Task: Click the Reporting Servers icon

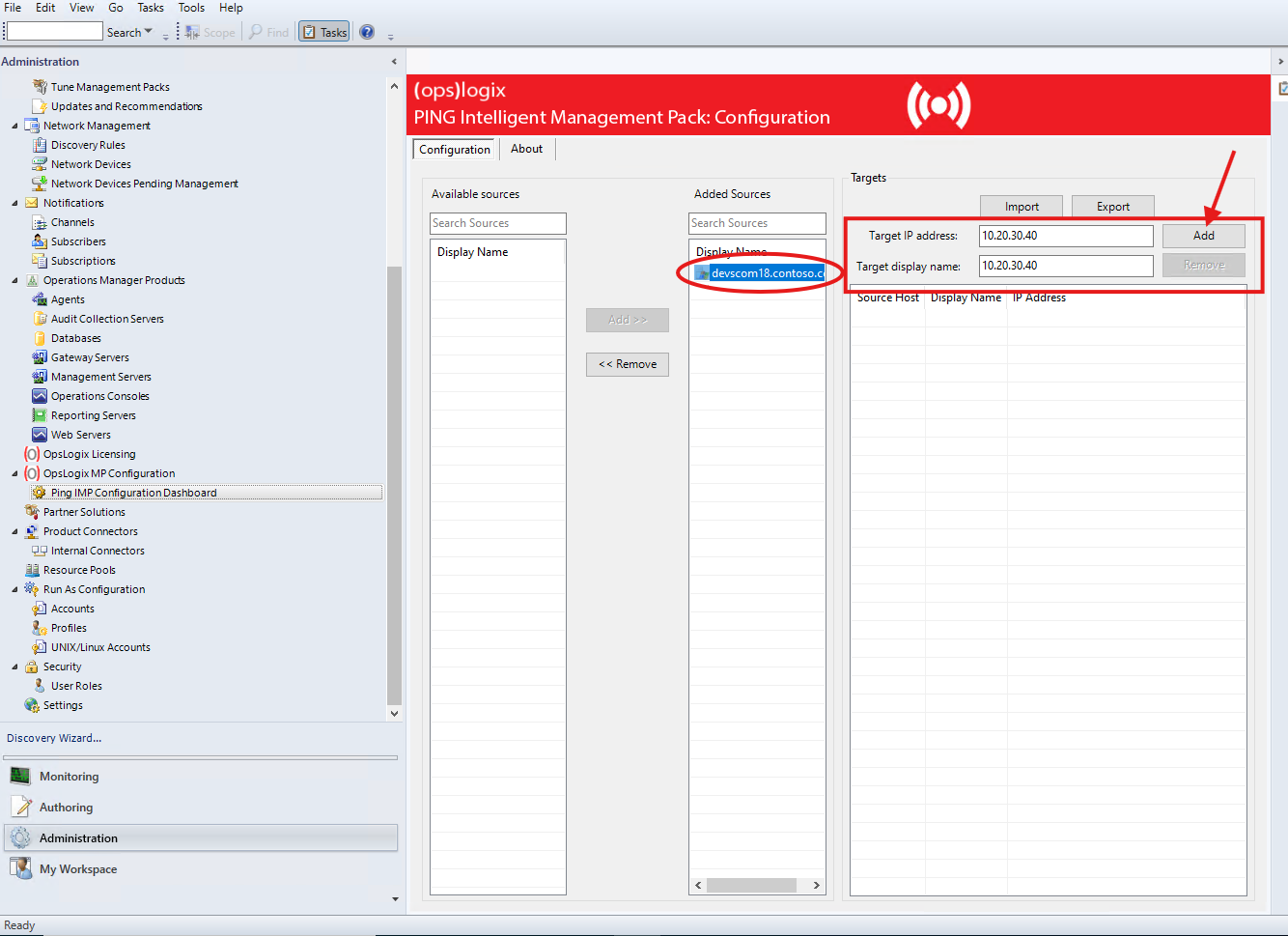Action: [40, 415]
